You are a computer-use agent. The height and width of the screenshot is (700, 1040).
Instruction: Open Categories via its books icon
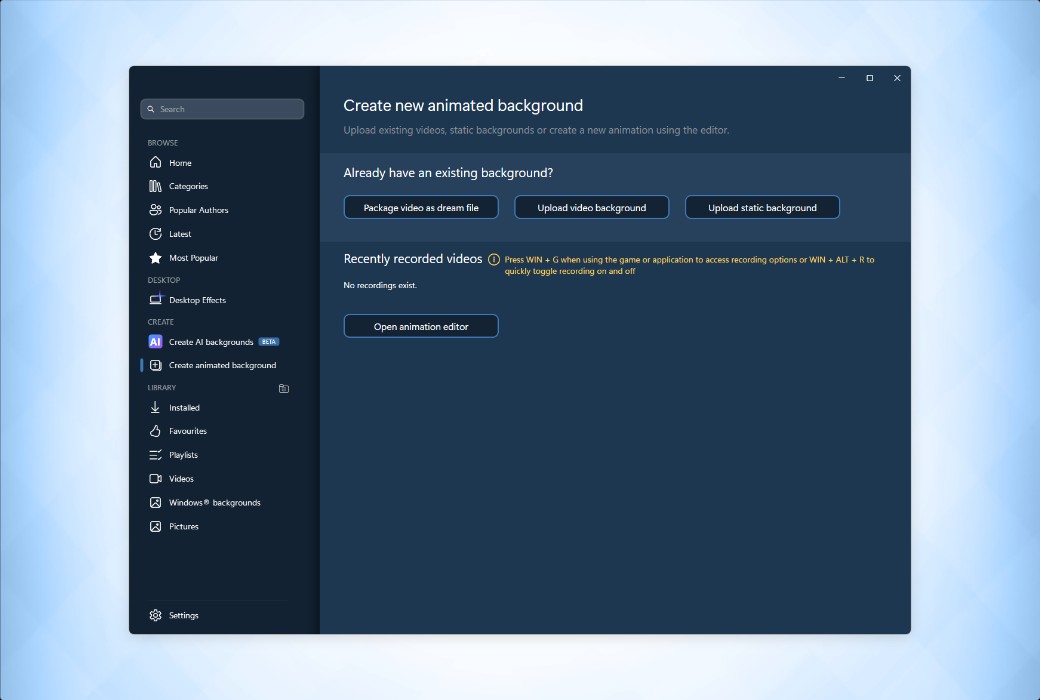155,186
